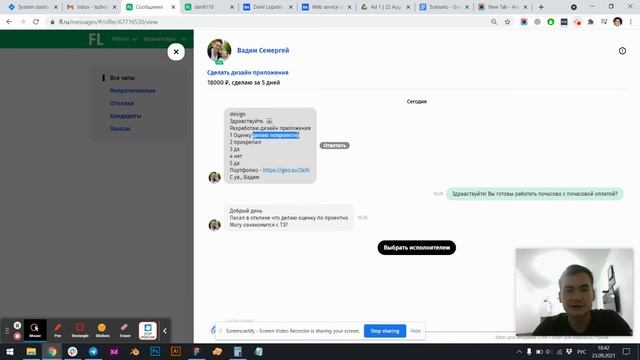Select 'Все чаты' in the sidebar
Screen dimensions: 640x360
[122, 78]
